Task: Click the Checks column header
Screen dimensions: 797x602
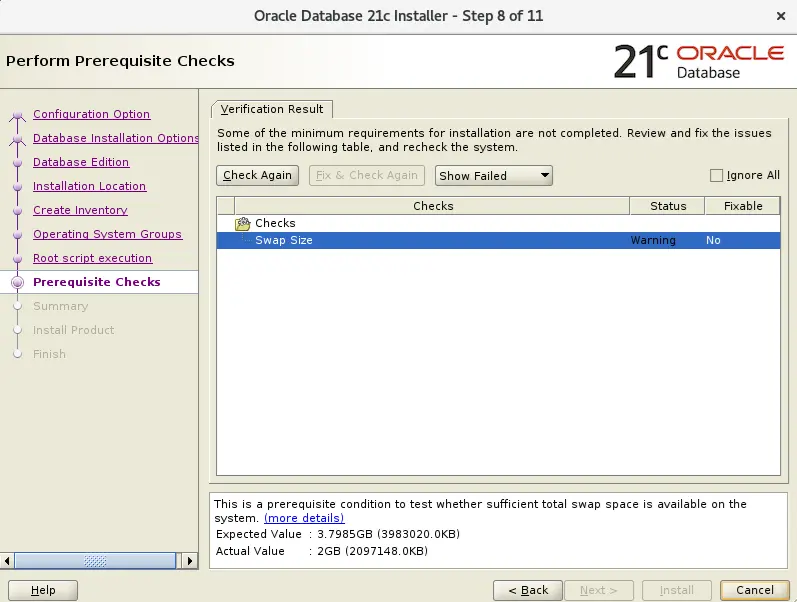Action: click(433, 206)
